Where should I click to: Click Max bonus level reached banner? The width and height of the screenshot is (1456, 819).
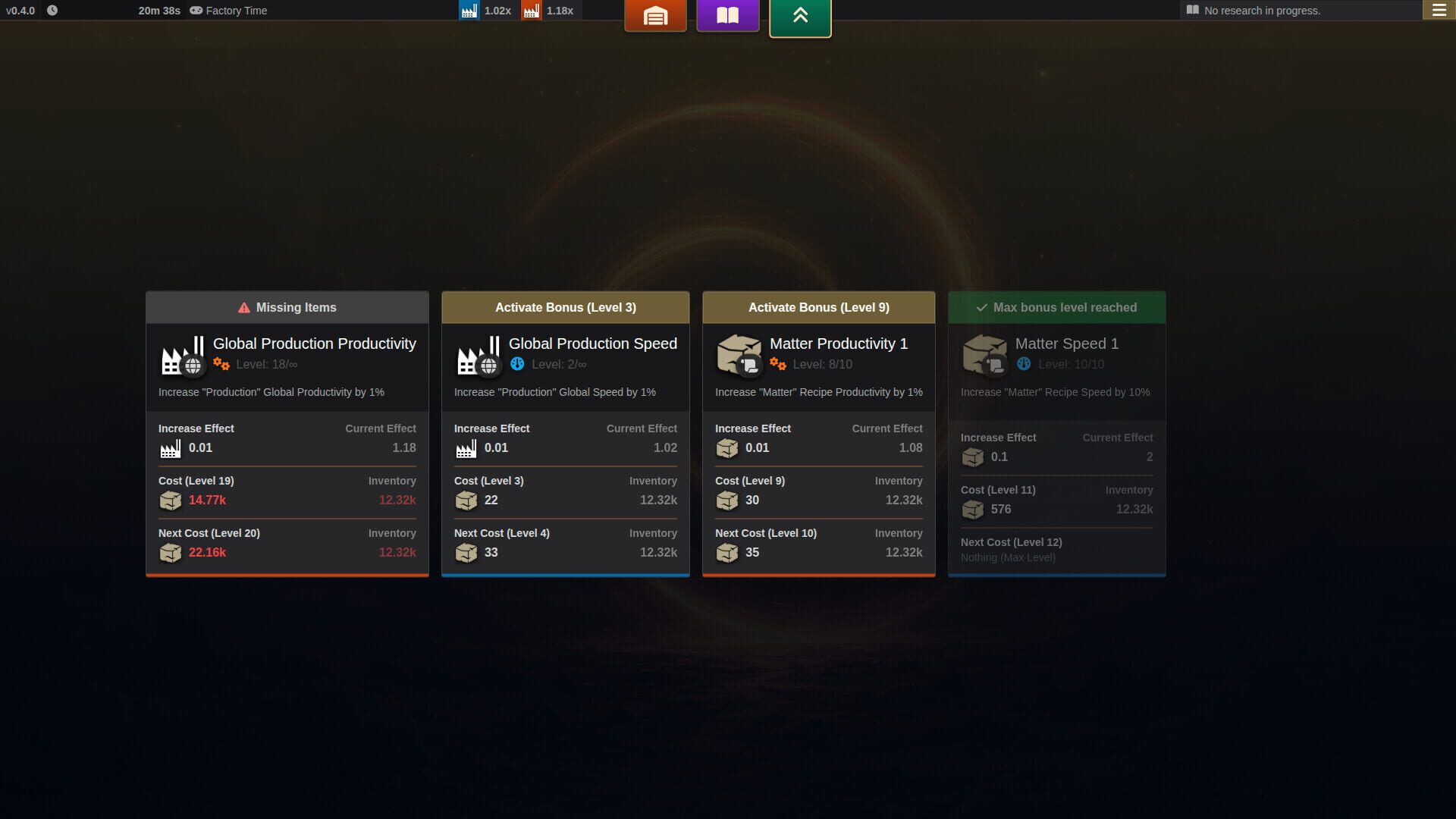click(x=1056, y=307)
